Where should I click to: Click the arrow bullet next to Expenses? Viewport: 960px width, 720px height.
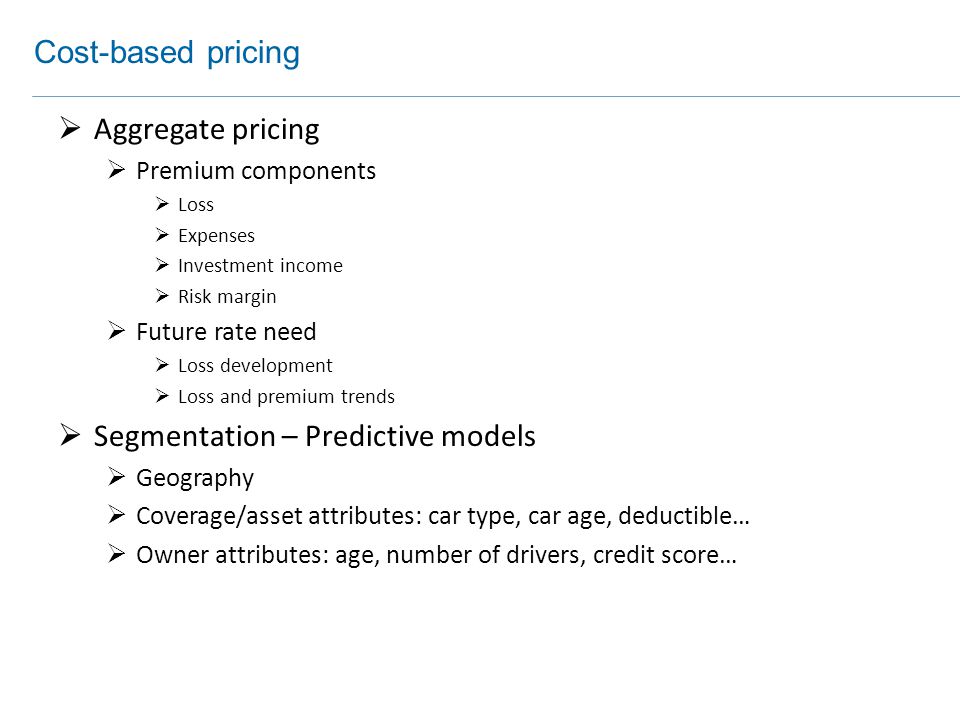pyautogui.click(x=162, y=234)
